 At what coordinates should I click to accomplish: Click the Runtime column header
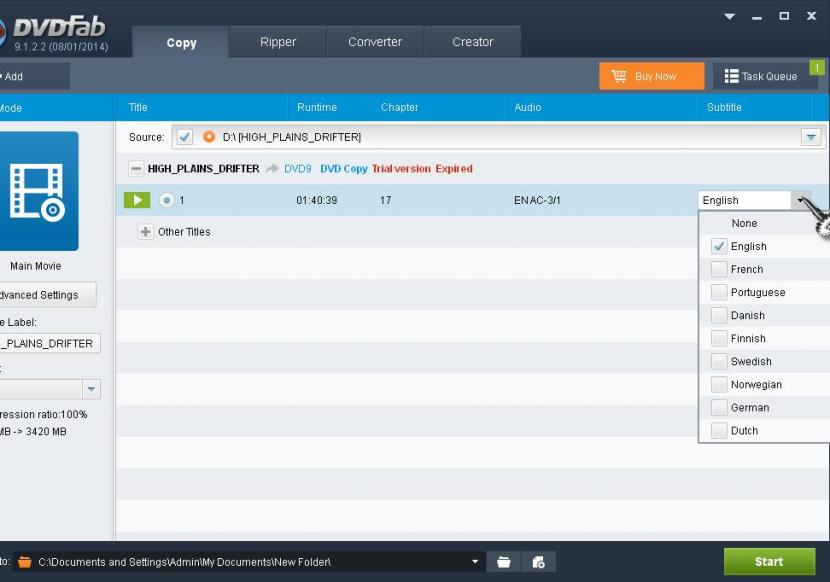pyautogui.click(x=317, y=107)
